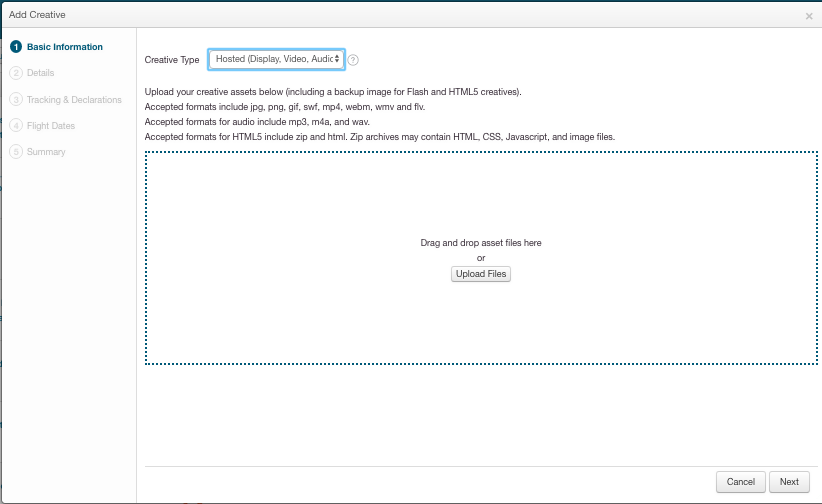The image size is (822, 504).
Task: Click the line listing jpg, png, gif formats
Action: coord(285,107)
